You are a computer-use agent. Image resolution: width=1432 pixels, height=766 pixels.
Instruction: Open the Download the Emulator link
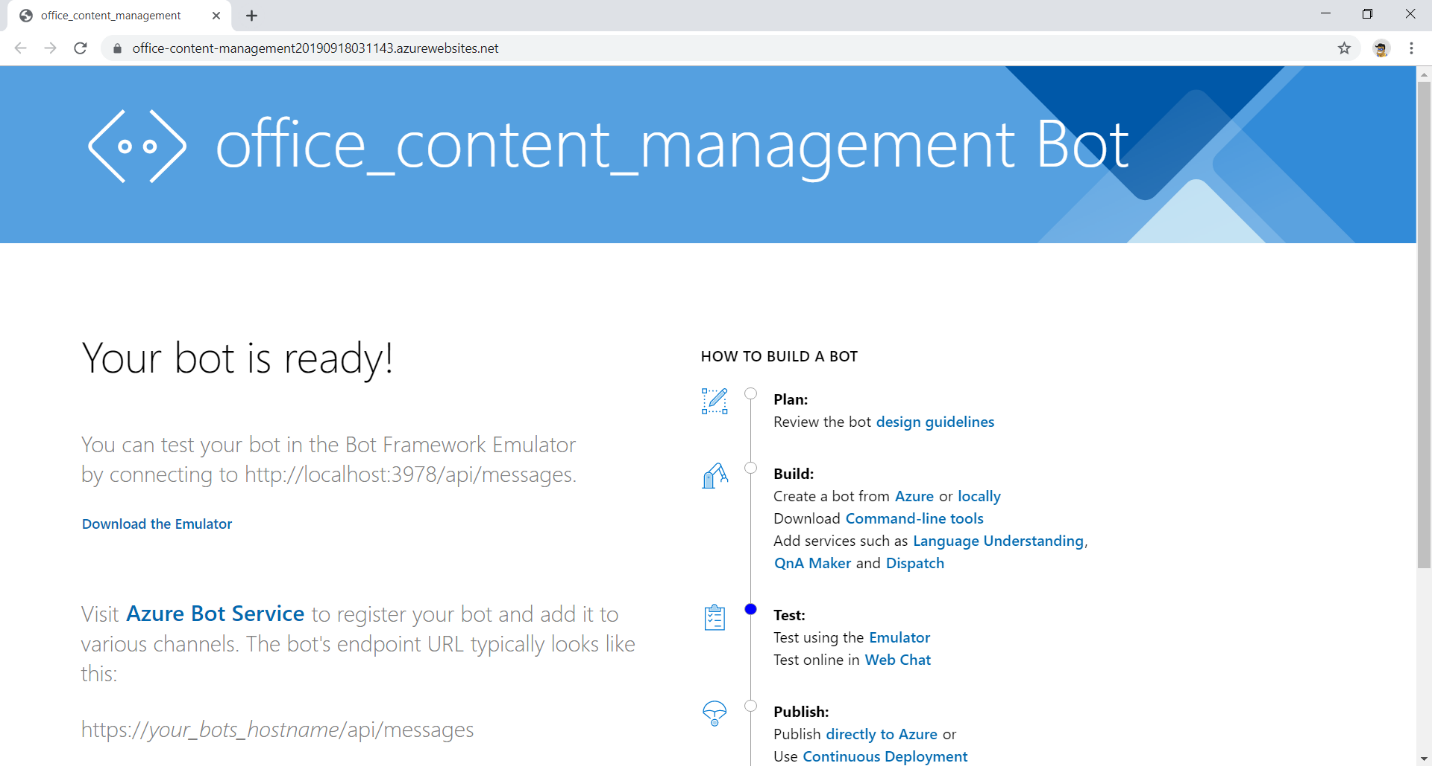[x=157, y=524]
